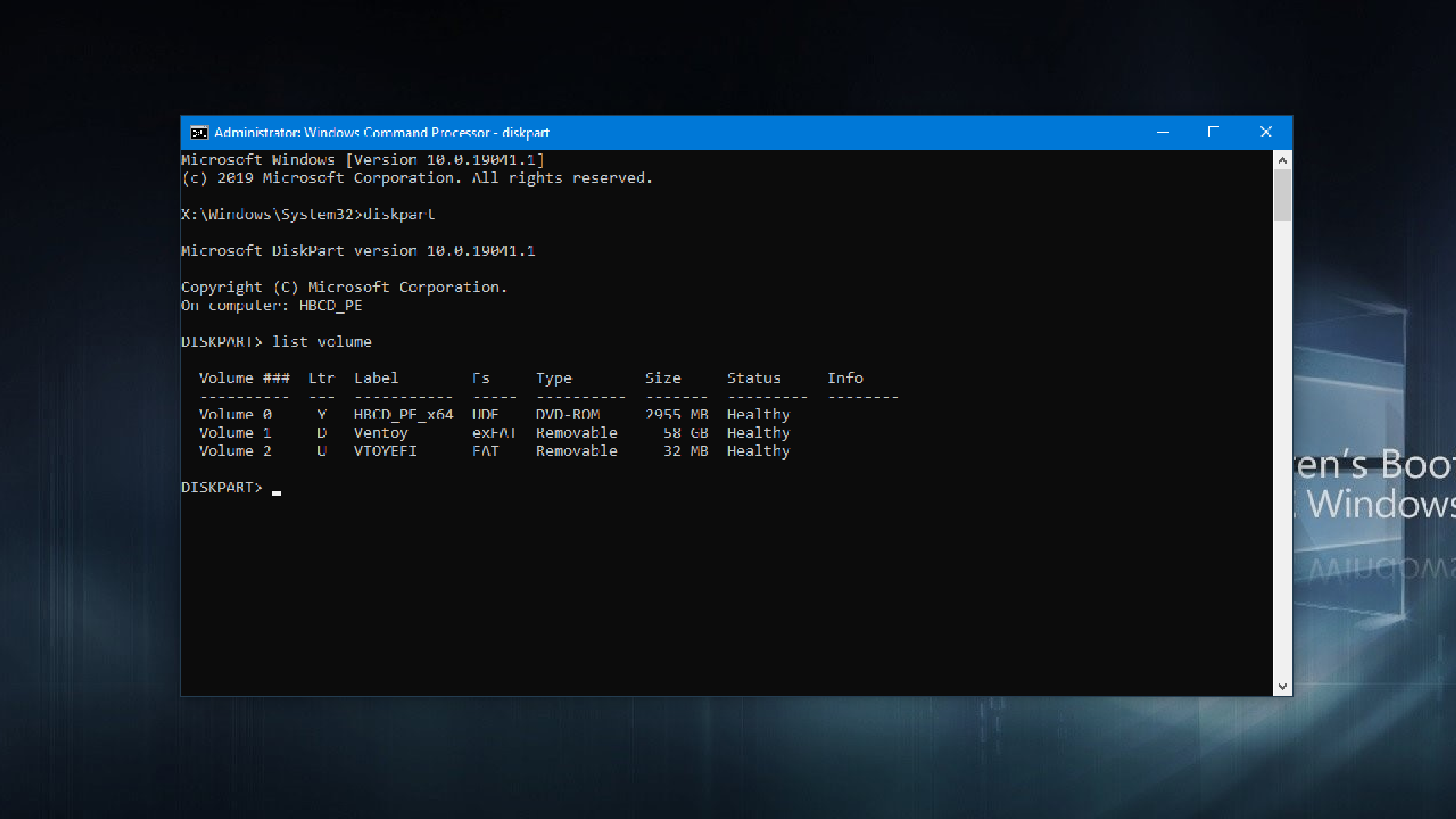1456x819 pixels.
Task: Click the vertical scrollbar thumb
Action: (1282, 194)
